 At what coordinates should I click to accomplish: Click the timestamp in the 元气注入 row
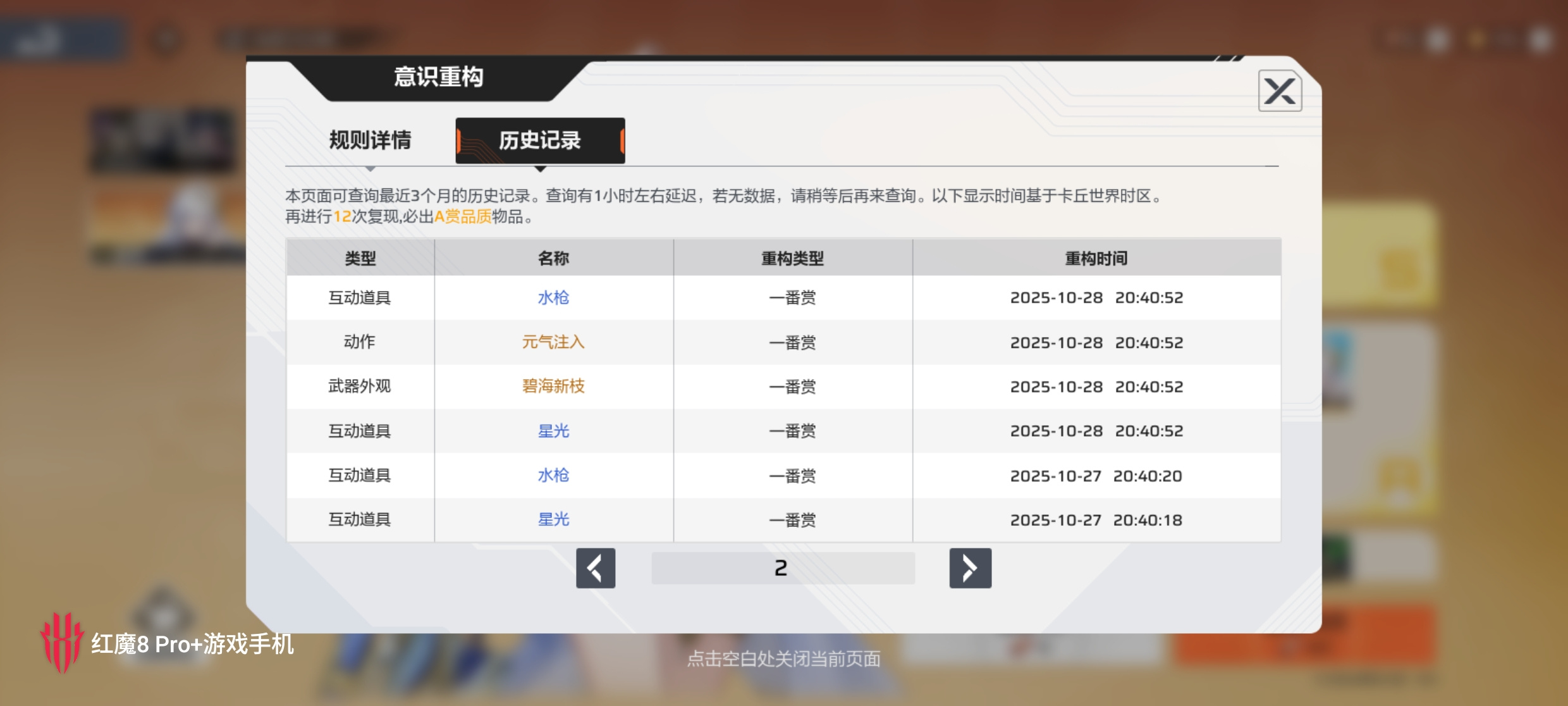pyautogui.click(x=1096, y=342)
